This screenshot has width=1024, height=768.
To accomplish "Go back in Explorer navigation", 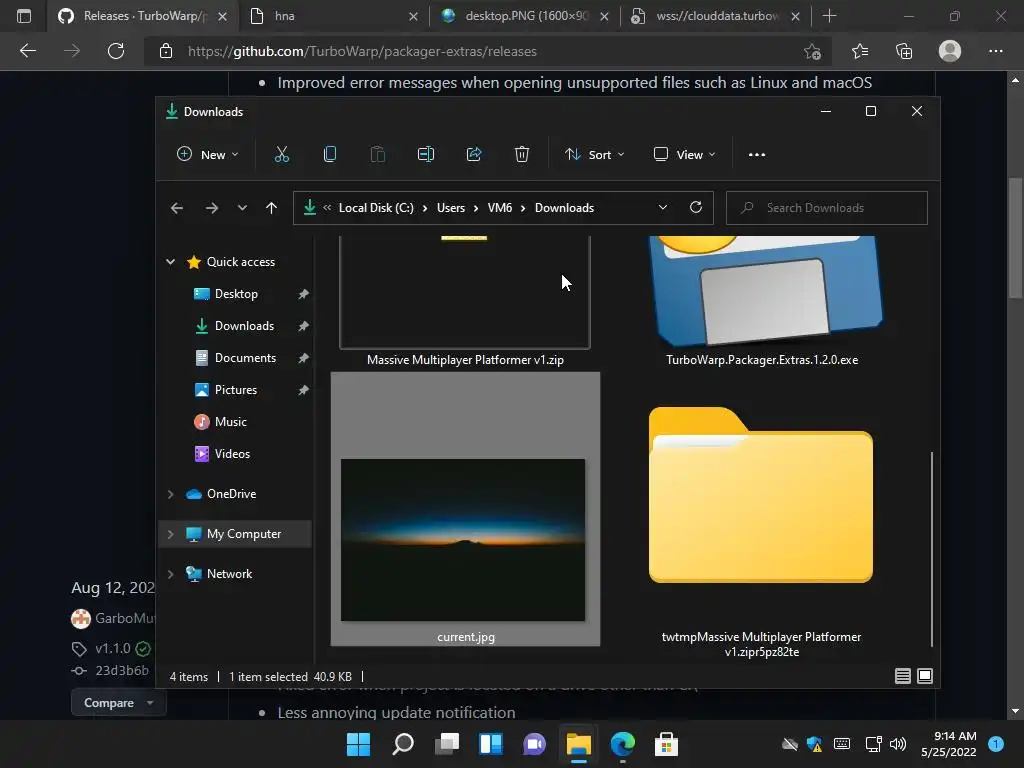I will click(x=177, y=208).
